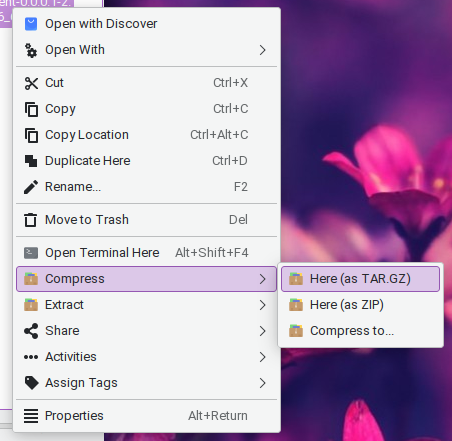452x441 pixels.
Task: Select Open With menu entry
Action: pyautogui.click(x=146, y=50)
